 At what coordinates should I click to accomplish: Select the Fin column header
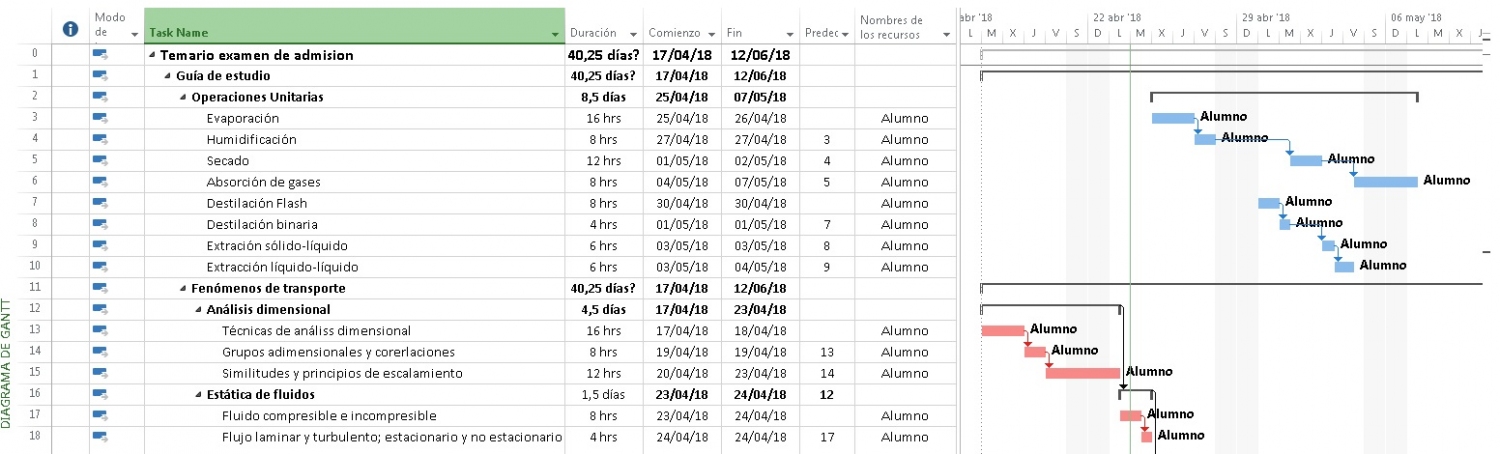pyautogui.click(x=760, y=26)
